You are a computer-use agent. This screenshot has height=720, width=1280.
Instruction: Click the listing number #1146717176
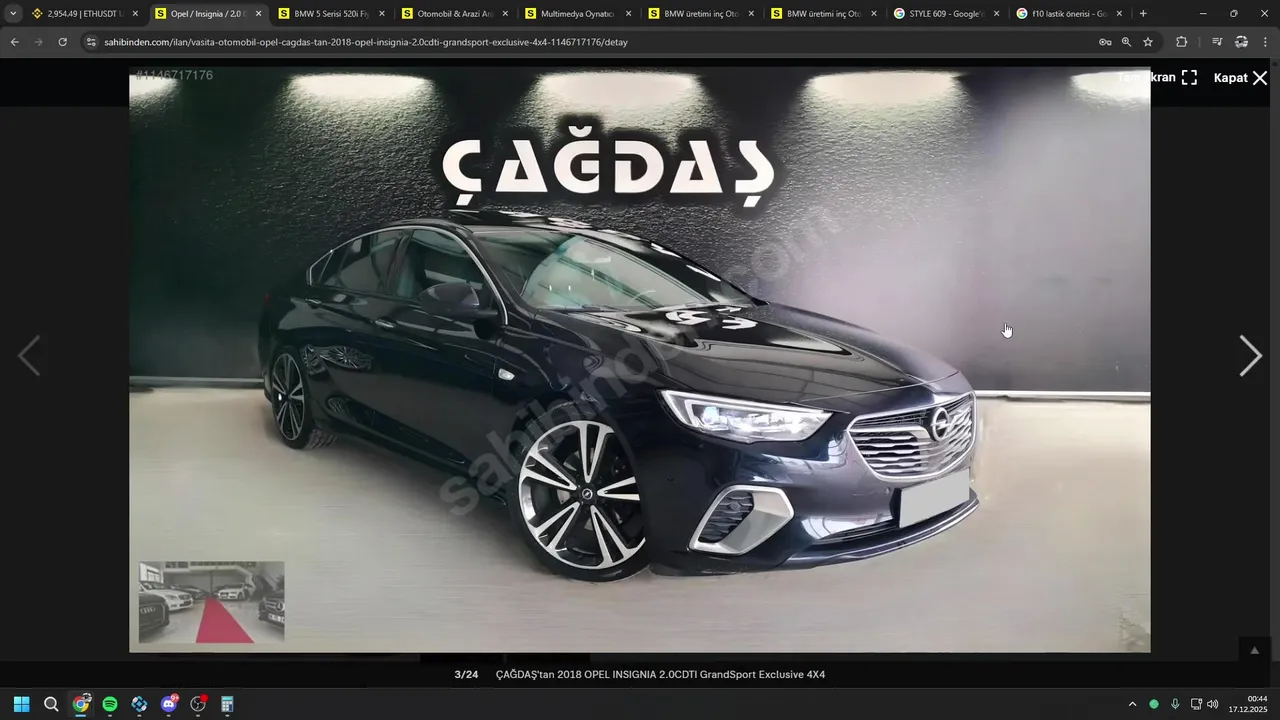pos(174,75)
